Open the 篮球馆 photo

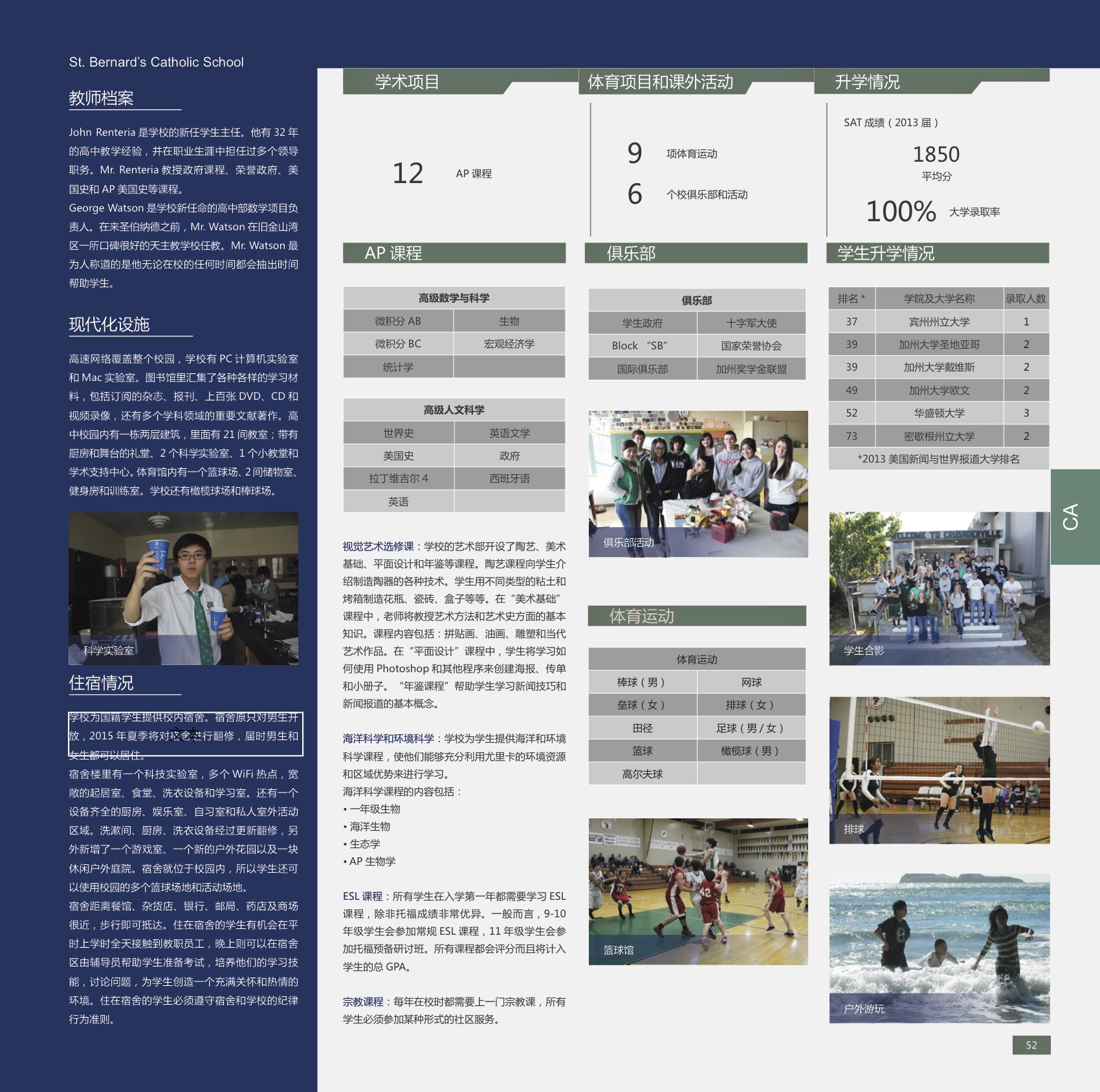click(x=698, y=891)
